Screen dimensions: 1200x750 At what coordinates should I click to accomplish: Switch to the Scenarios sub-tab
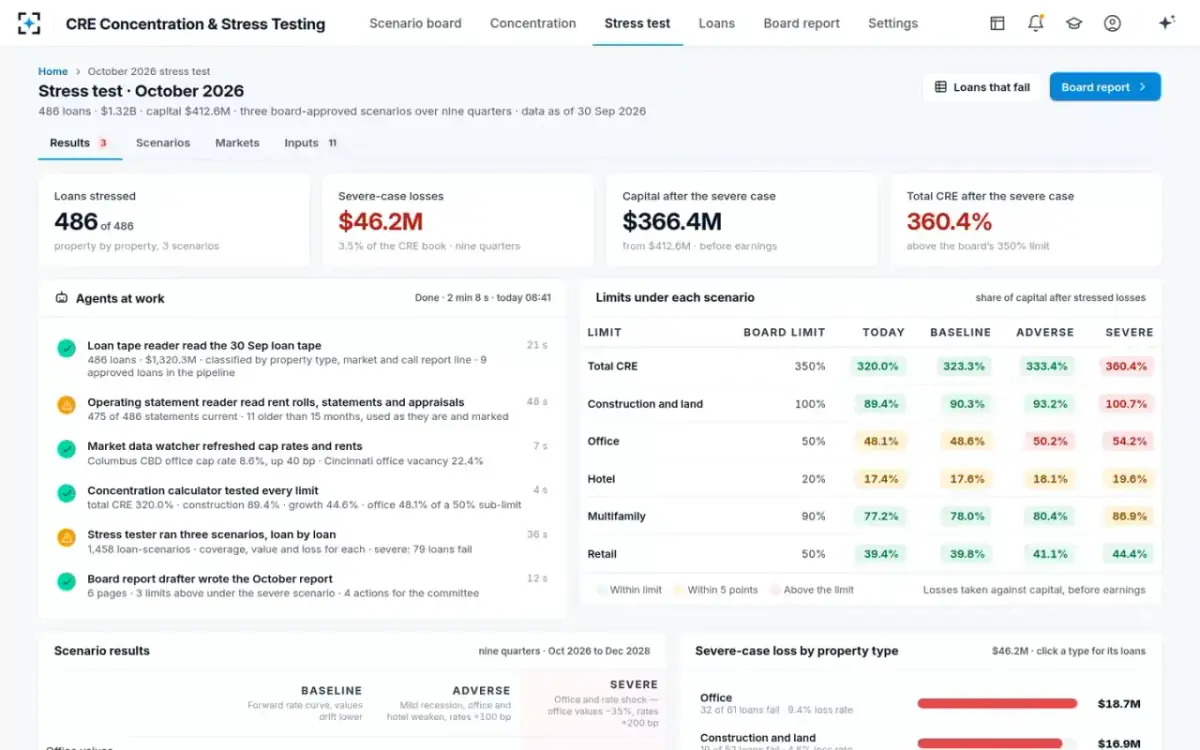163,143
